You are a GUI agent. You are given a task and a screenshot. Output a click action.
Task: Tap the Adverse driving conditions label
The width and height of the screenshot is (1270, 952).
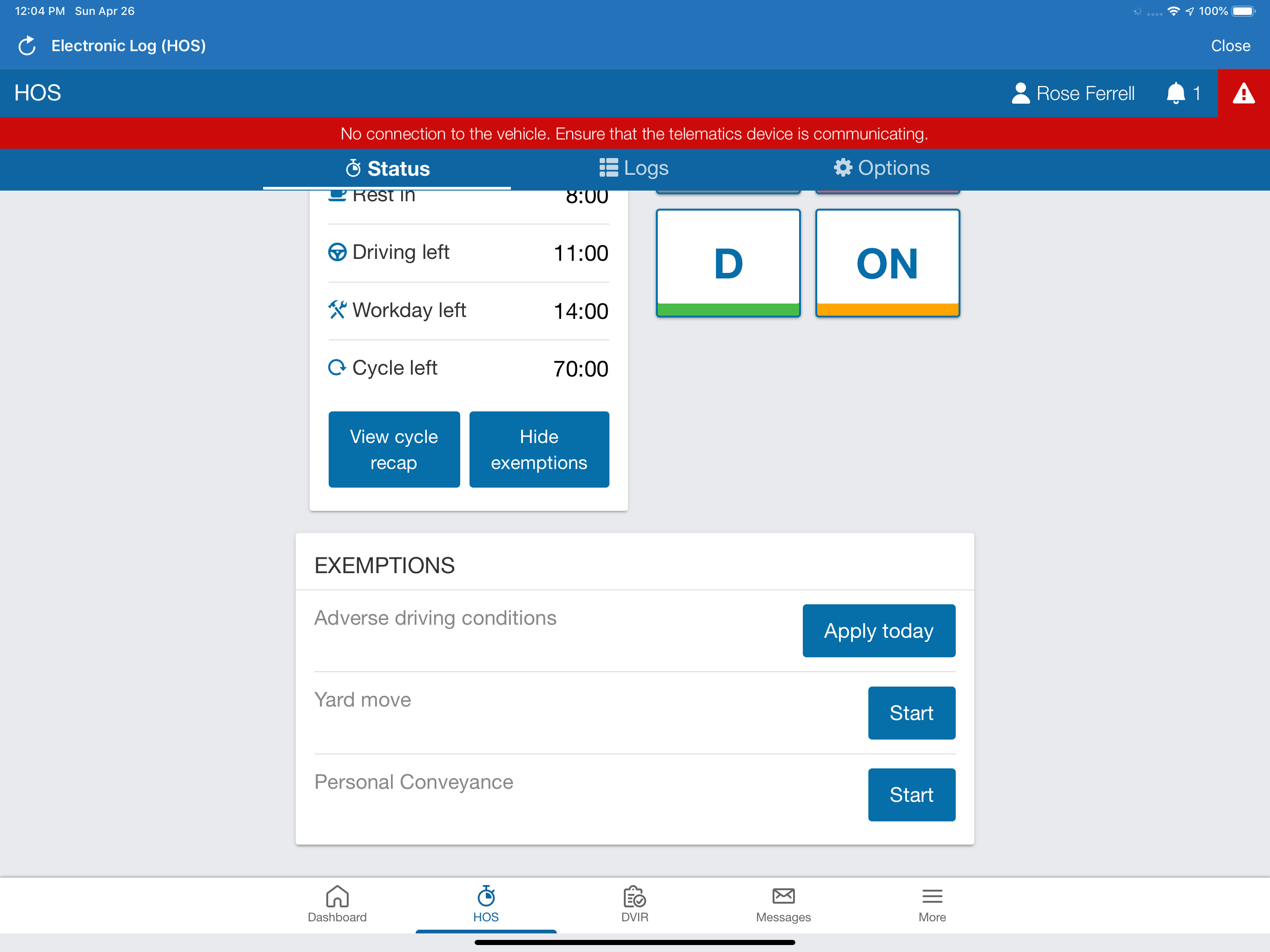click(x=435, y=618)
